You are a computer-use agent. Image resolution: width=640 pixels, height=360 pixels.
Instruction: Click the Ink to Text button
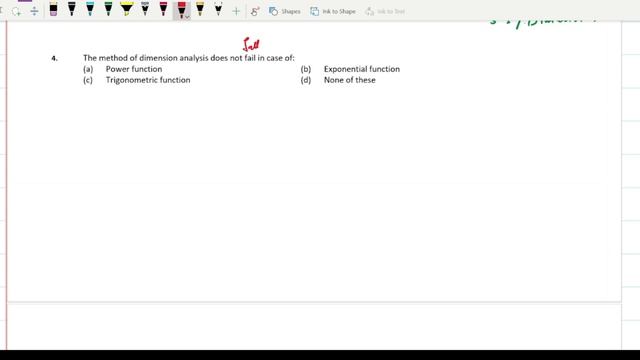[x=385, y=11]
